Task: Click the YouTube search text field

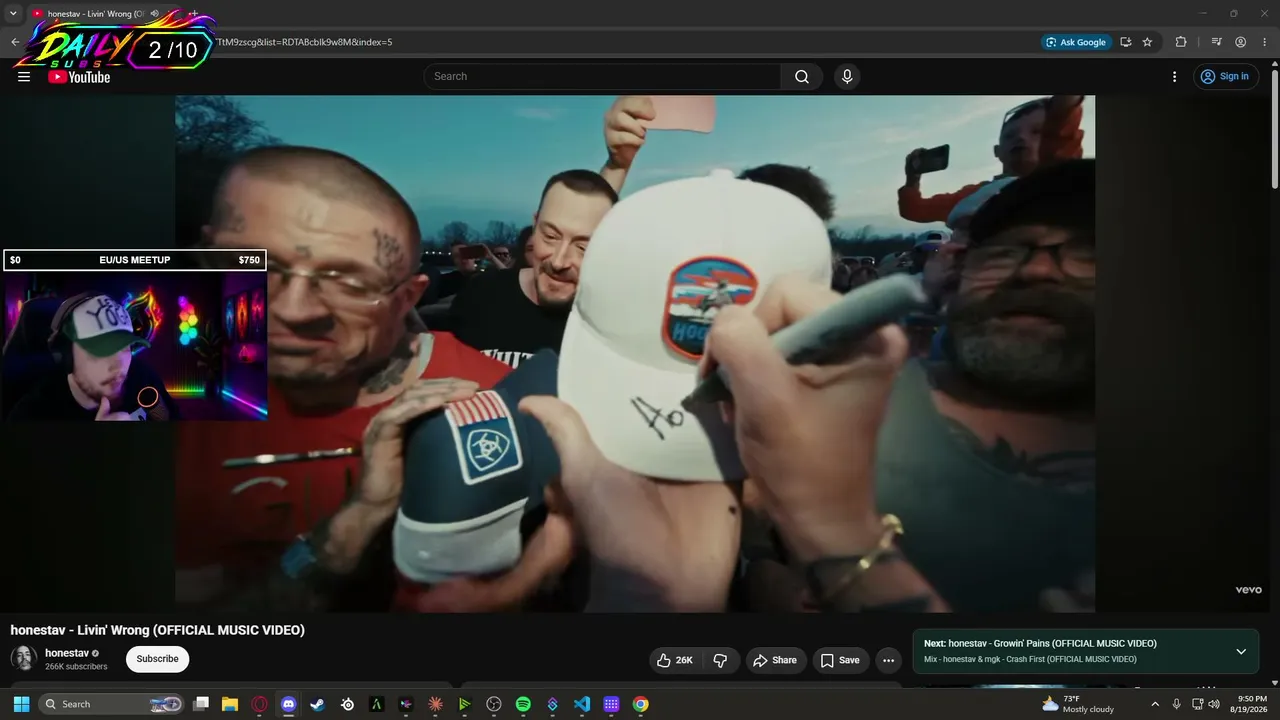Action: (602, 77)
